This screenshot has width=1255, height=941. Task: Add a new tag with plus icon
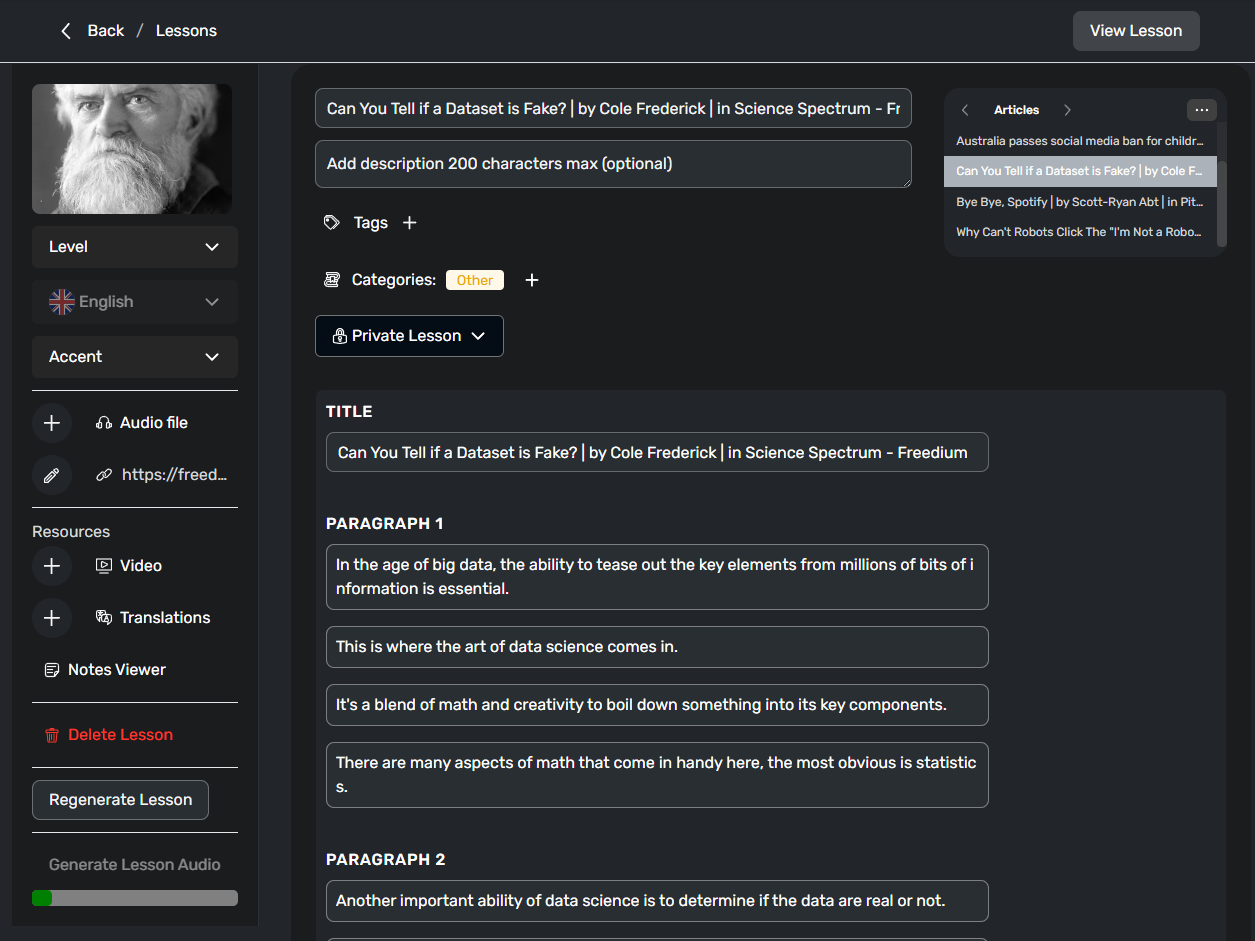[x=409, y=223]
